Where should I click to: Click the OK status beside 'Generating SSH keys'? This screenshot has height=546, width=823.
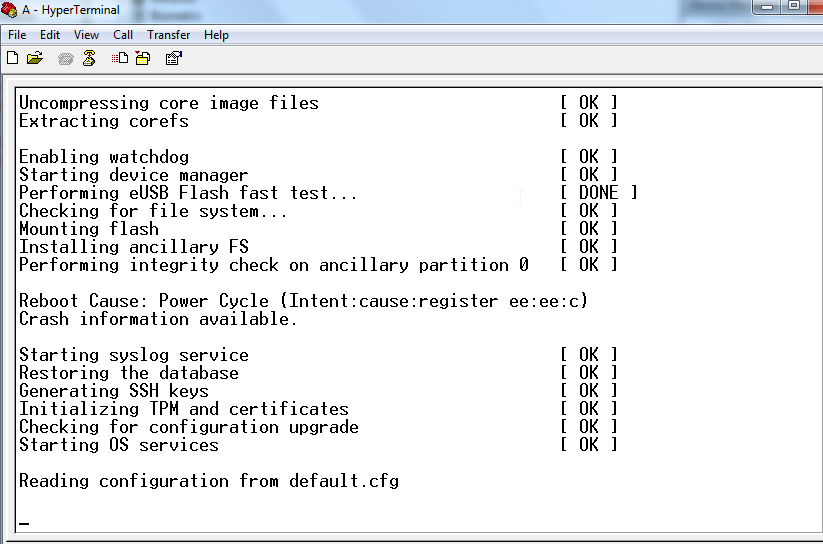click(x=589, y=391)
